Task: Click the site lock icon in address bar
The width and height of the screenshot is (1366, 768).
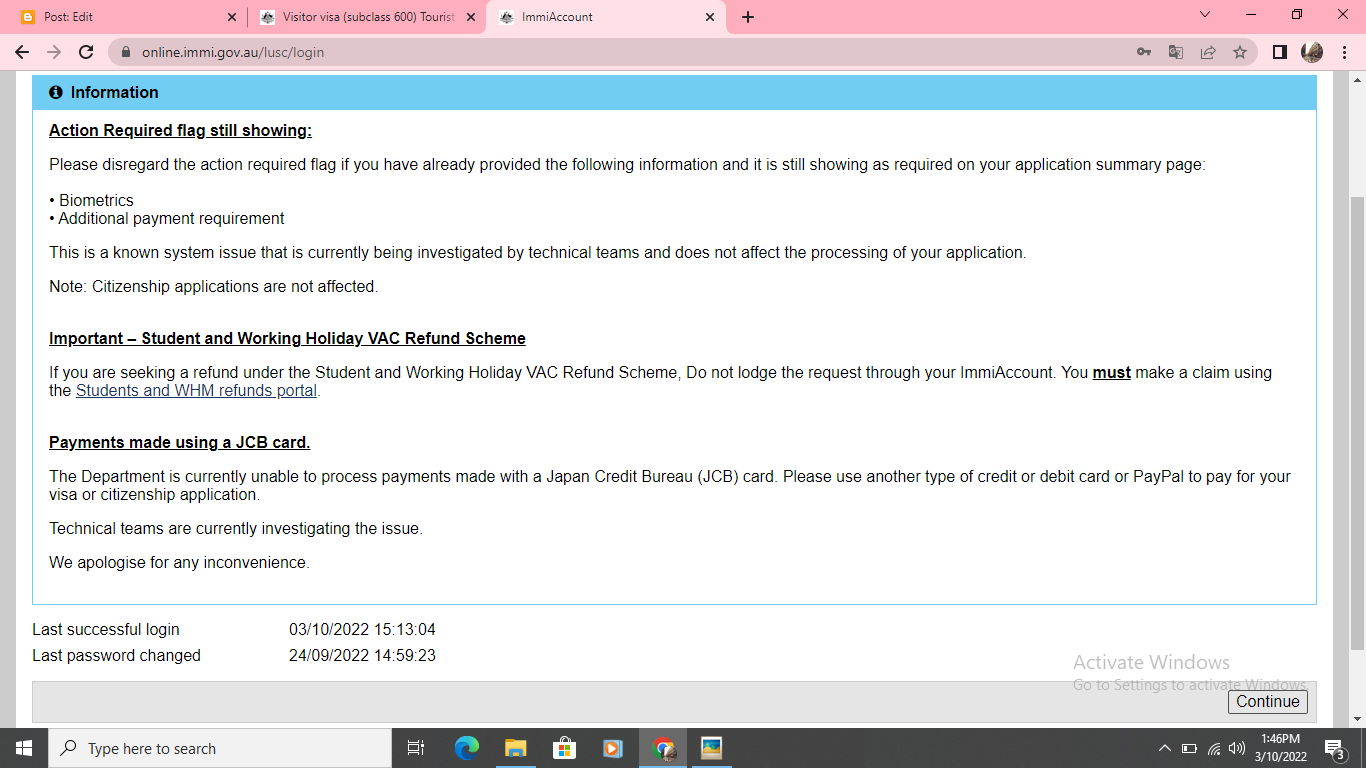Action: (126, 52)
